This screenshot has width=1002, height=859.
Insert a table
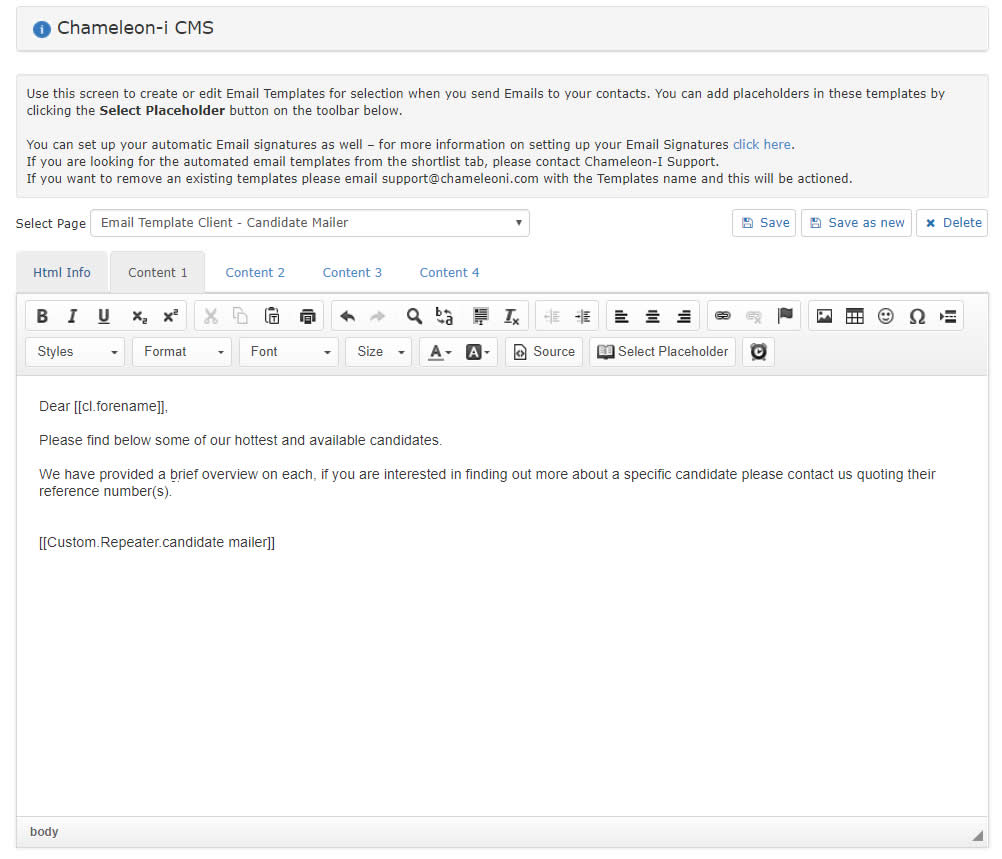(x=854, y=316)
